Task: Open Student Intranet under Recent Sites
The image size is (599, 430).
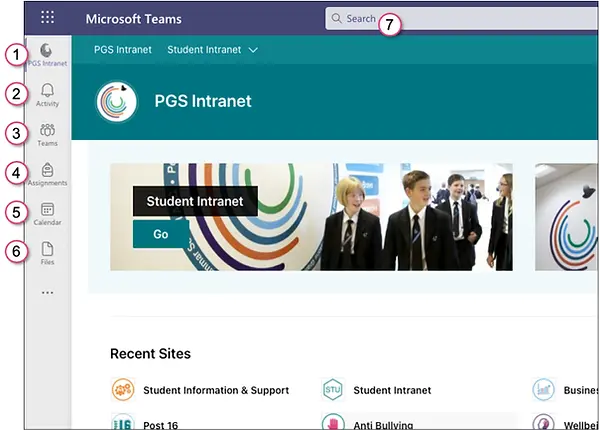Action: [x=392, y=390]
